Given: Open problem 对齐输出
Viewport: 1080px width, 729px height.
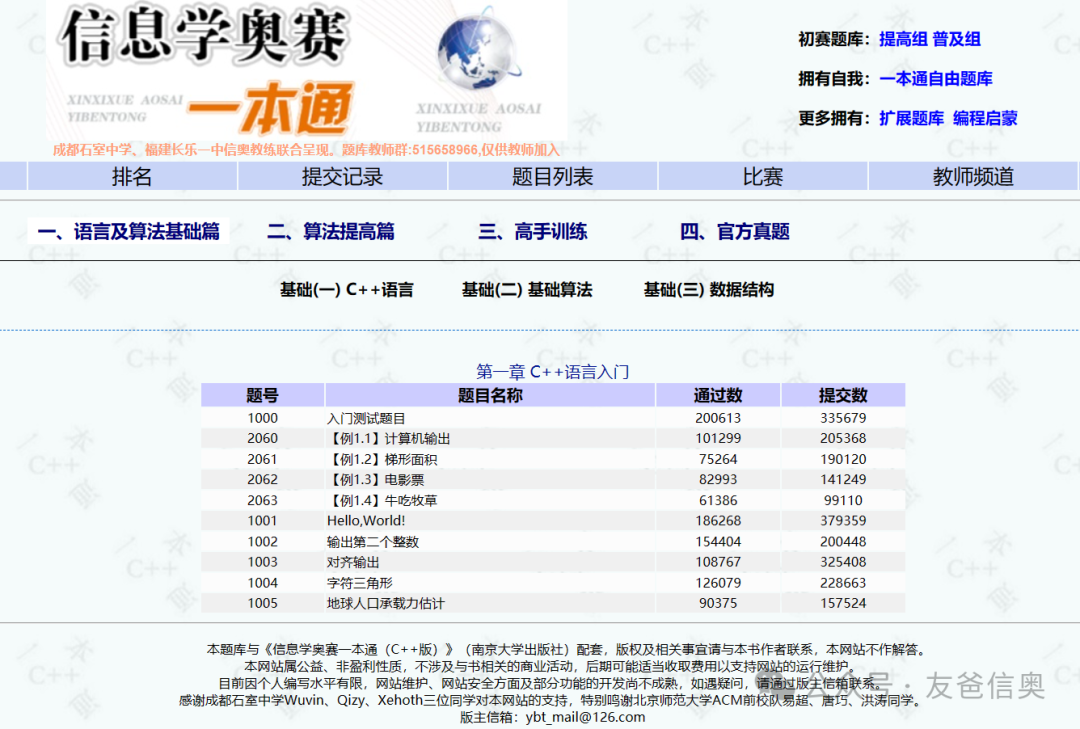Looking at the screenshot, I should tap(353, 562).
